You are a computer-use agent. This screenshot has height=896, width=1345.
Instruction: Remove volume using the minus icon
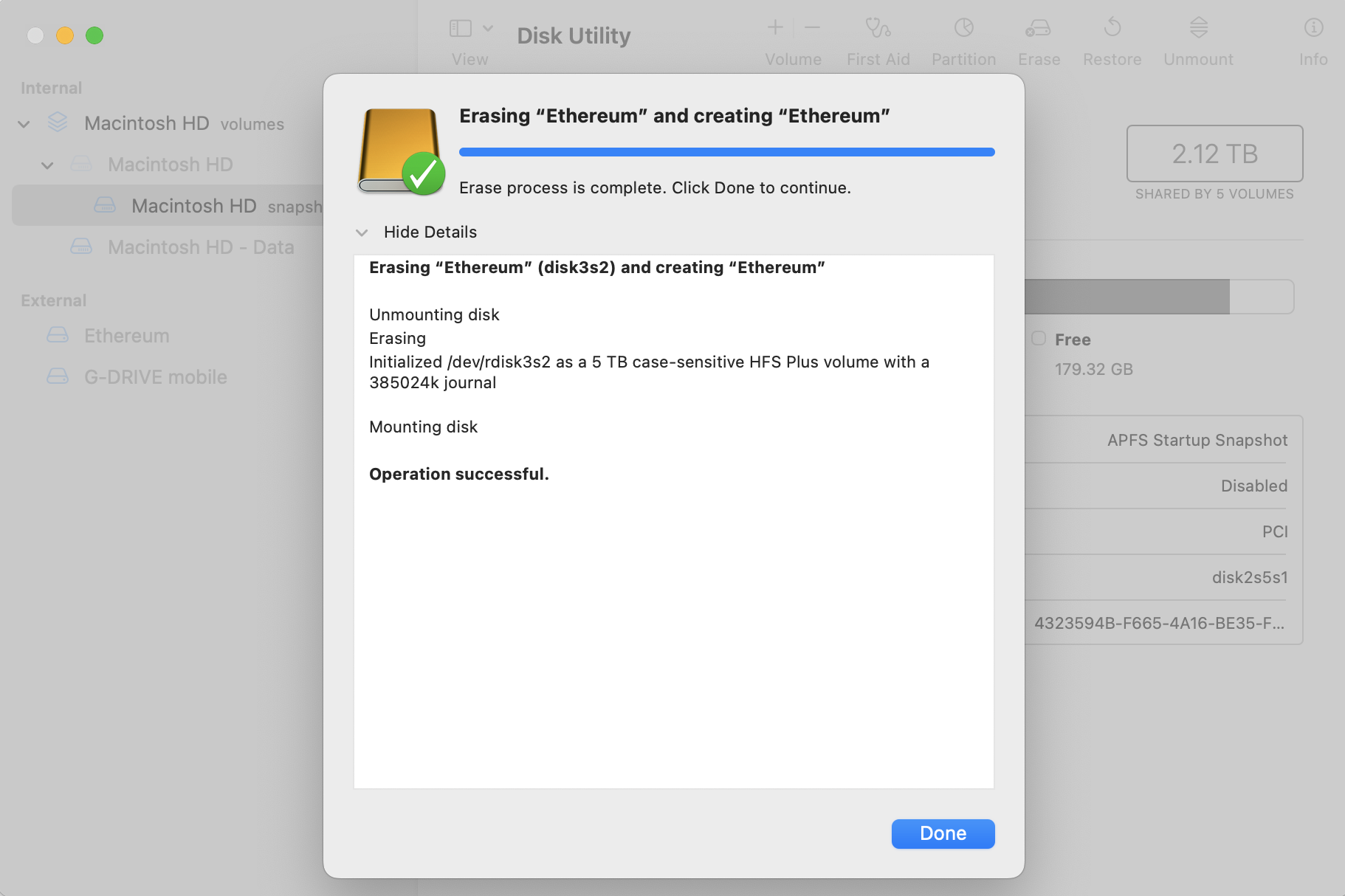812,28
